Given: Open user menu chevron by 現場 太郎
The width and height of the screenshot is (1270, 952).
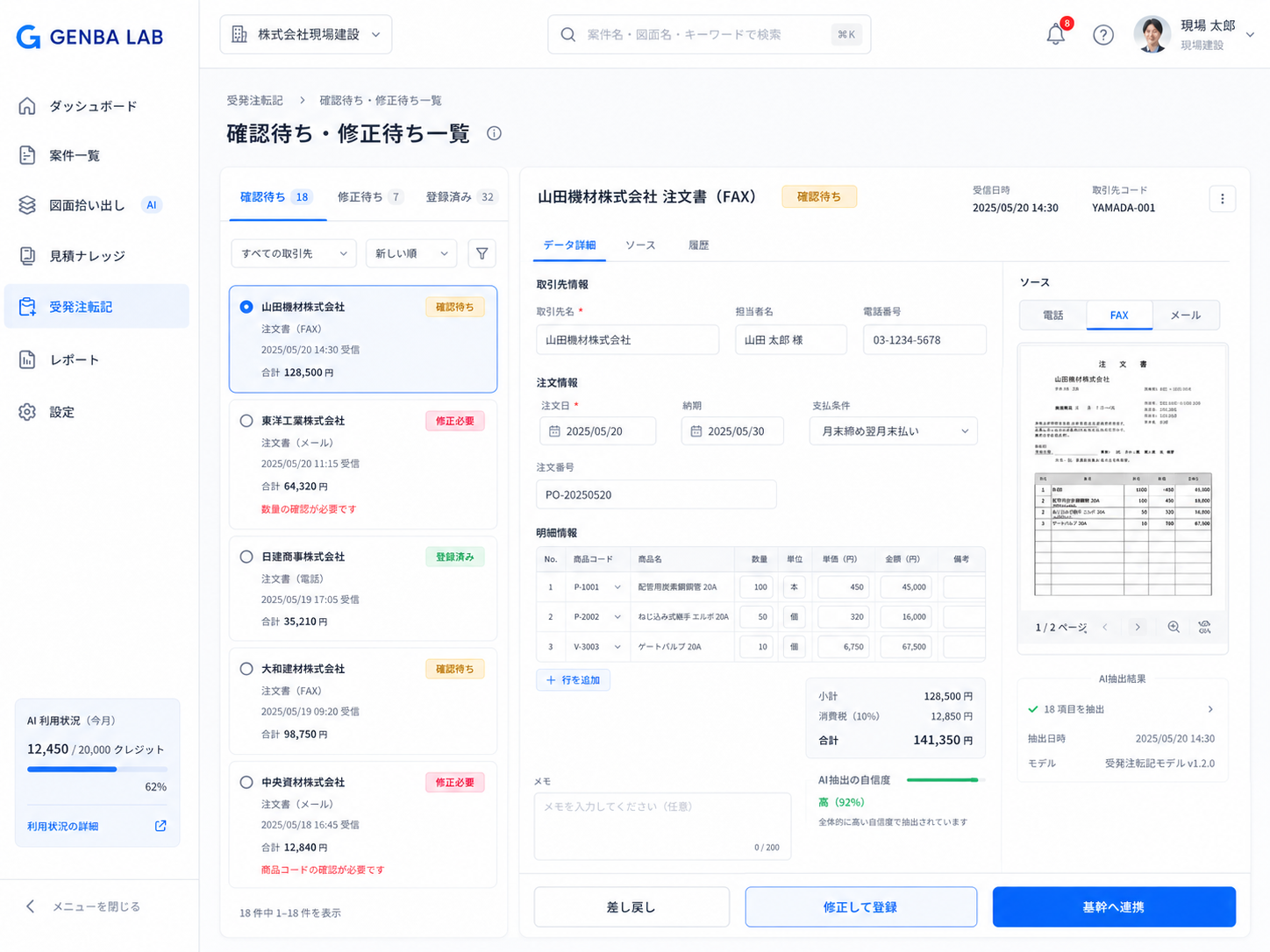Looking at the screenshot, I should (1250, 35).
